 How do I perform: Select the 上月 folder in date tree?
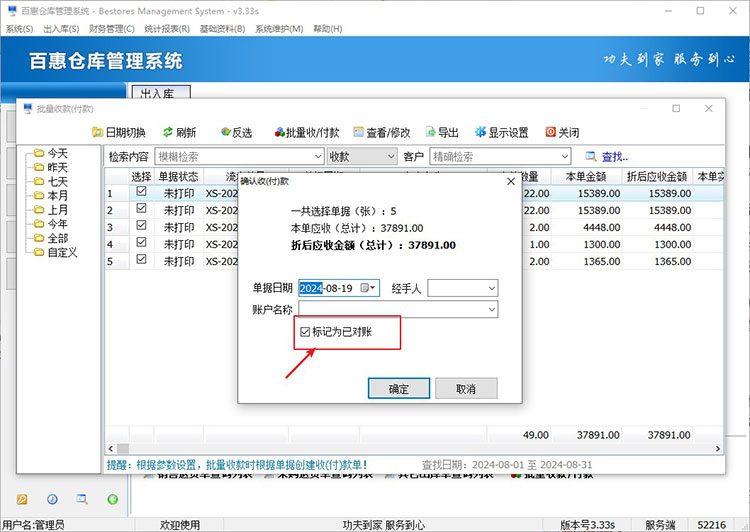click(51, 210)
